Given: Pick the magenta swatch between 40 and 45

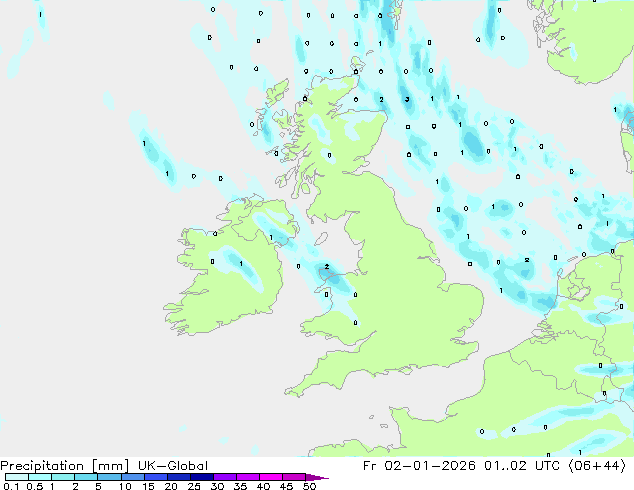Looking at the screenshot, I should coord(271,477).
